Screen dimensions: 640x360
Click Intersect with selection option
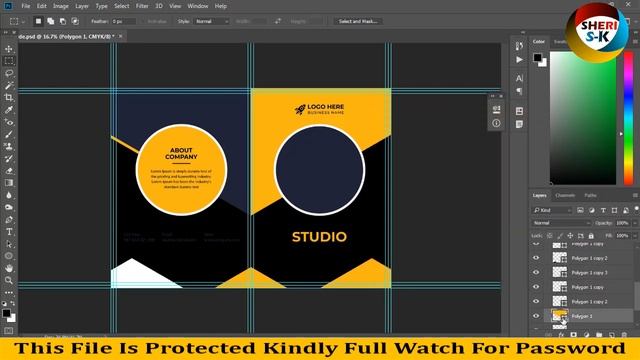click(x=75, y=21)
